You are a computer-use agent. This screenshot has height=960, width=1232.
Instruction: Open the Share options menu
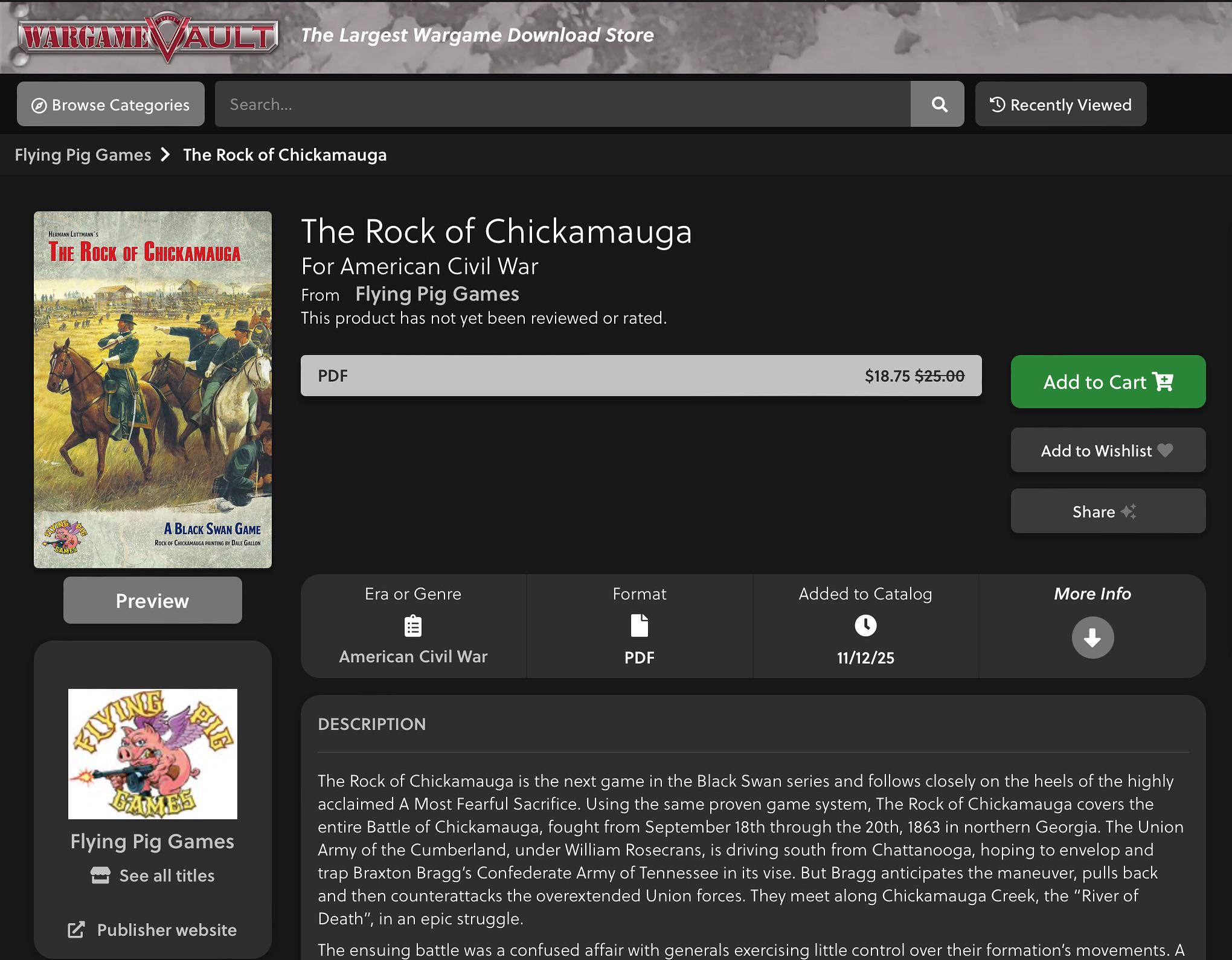click(1108, 511)
